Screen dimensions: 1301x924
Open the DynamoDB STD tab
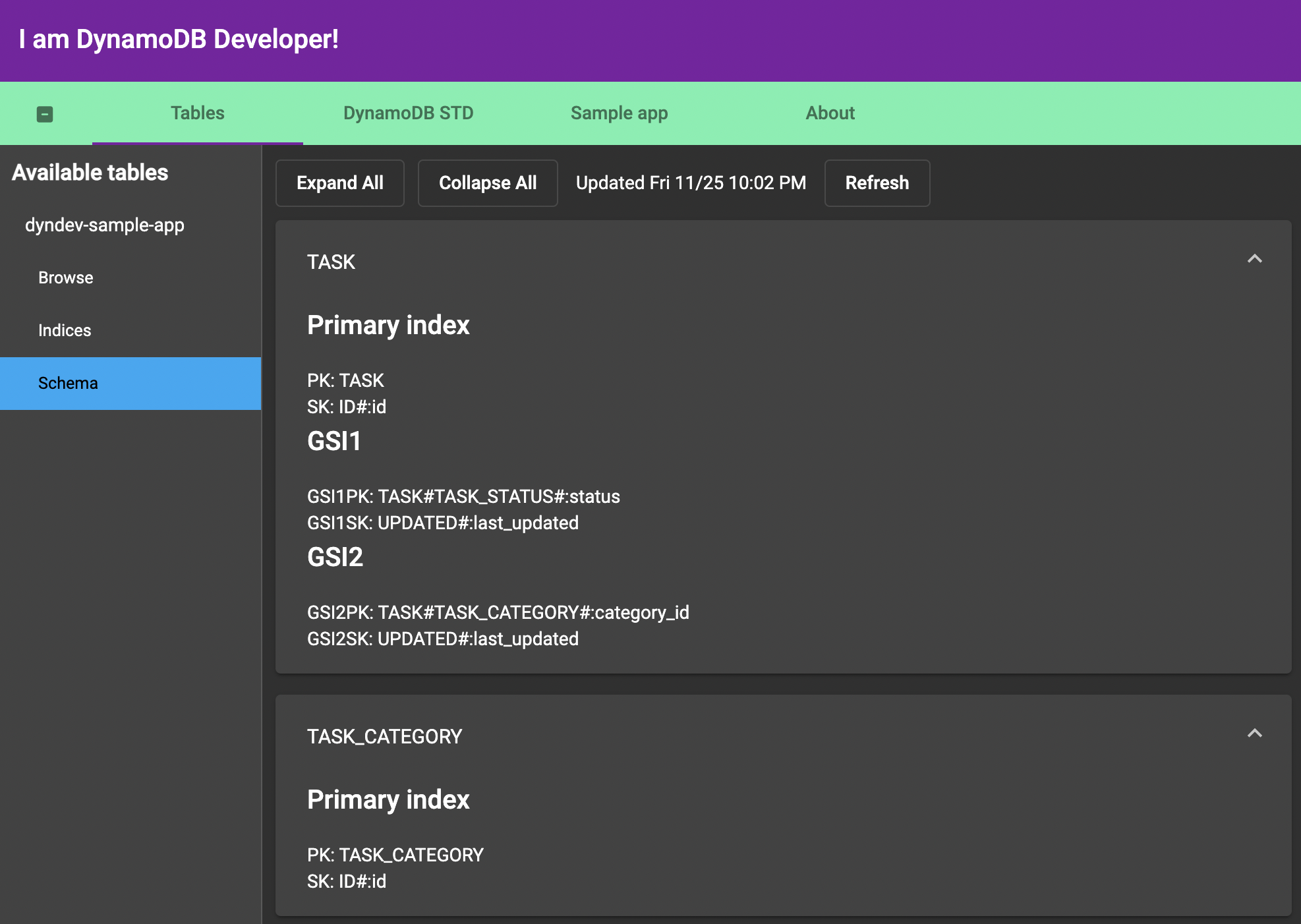[x=408, y=113]
